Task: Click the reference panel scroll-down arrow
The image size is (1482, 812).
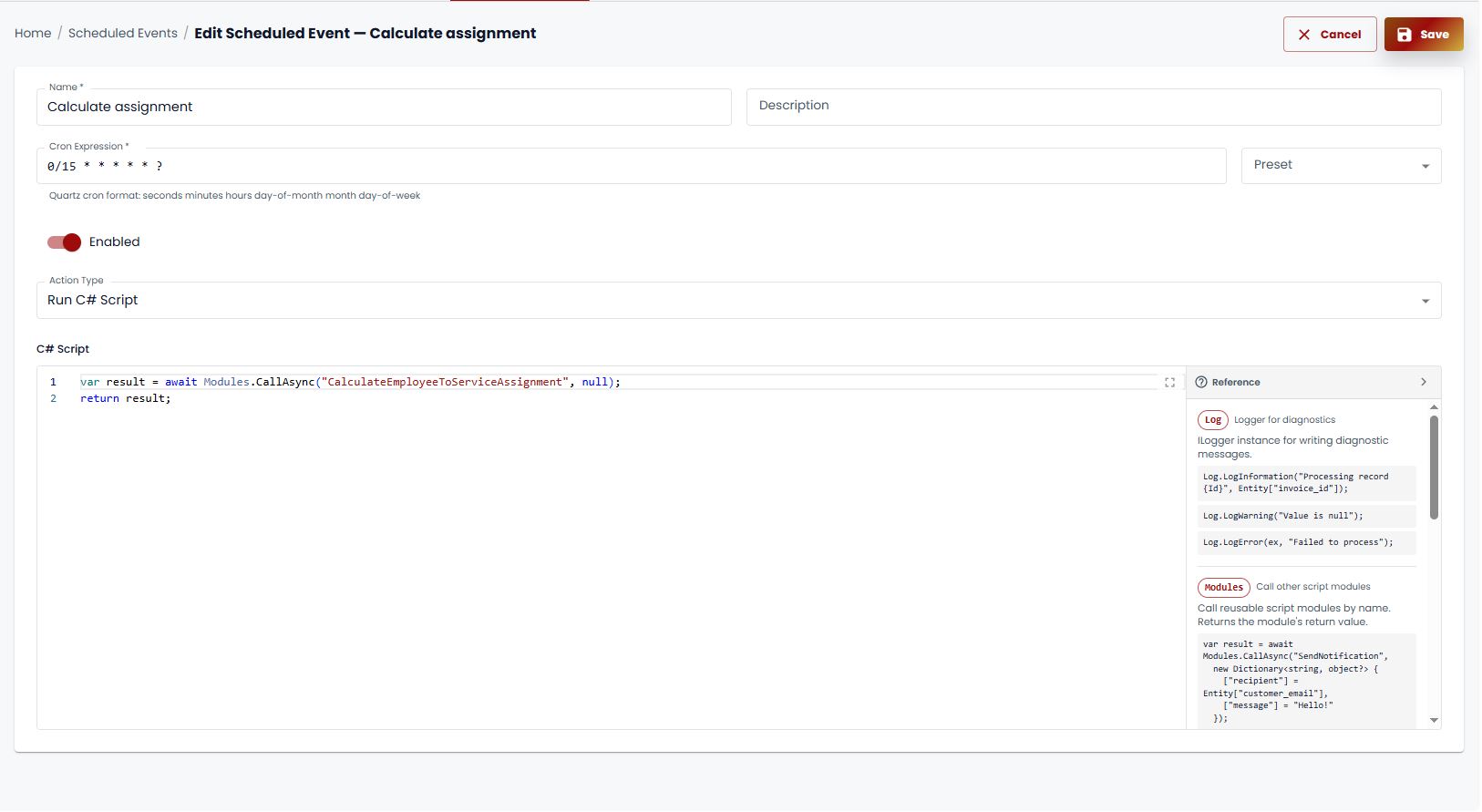Action: point(1434,721)
